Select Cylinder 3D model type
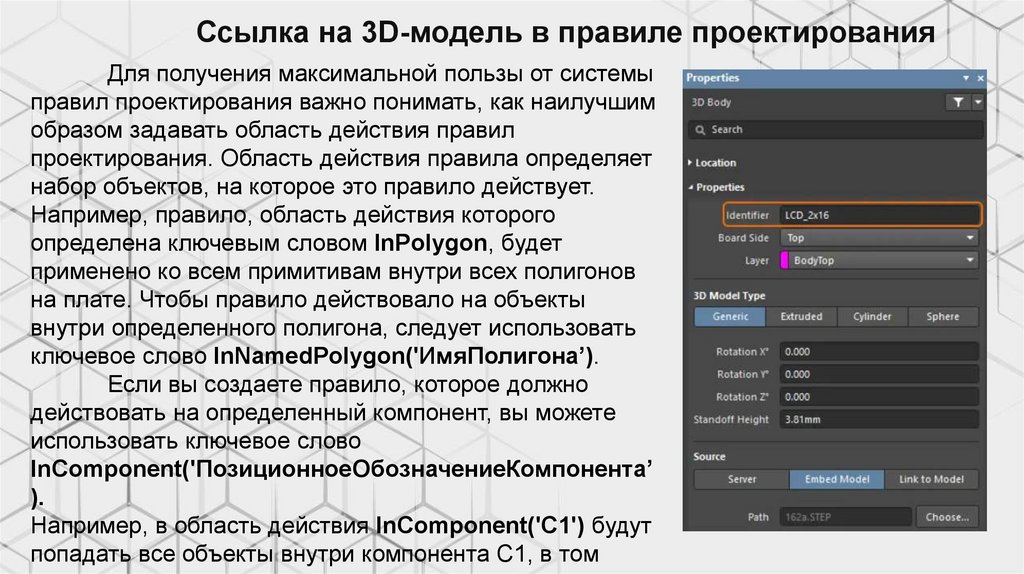 [x=872, y=317]
